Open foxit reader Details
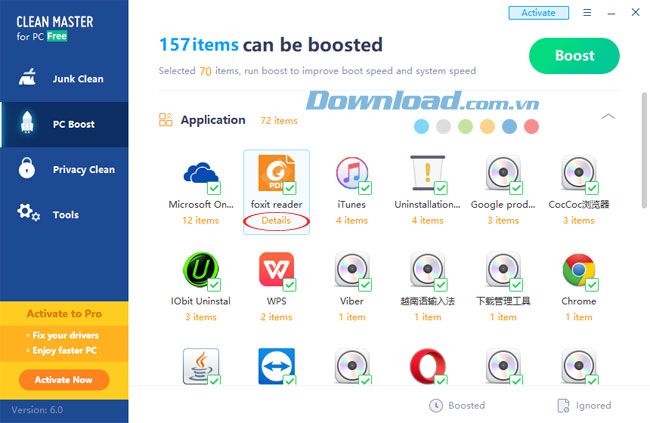 [276, 221]
